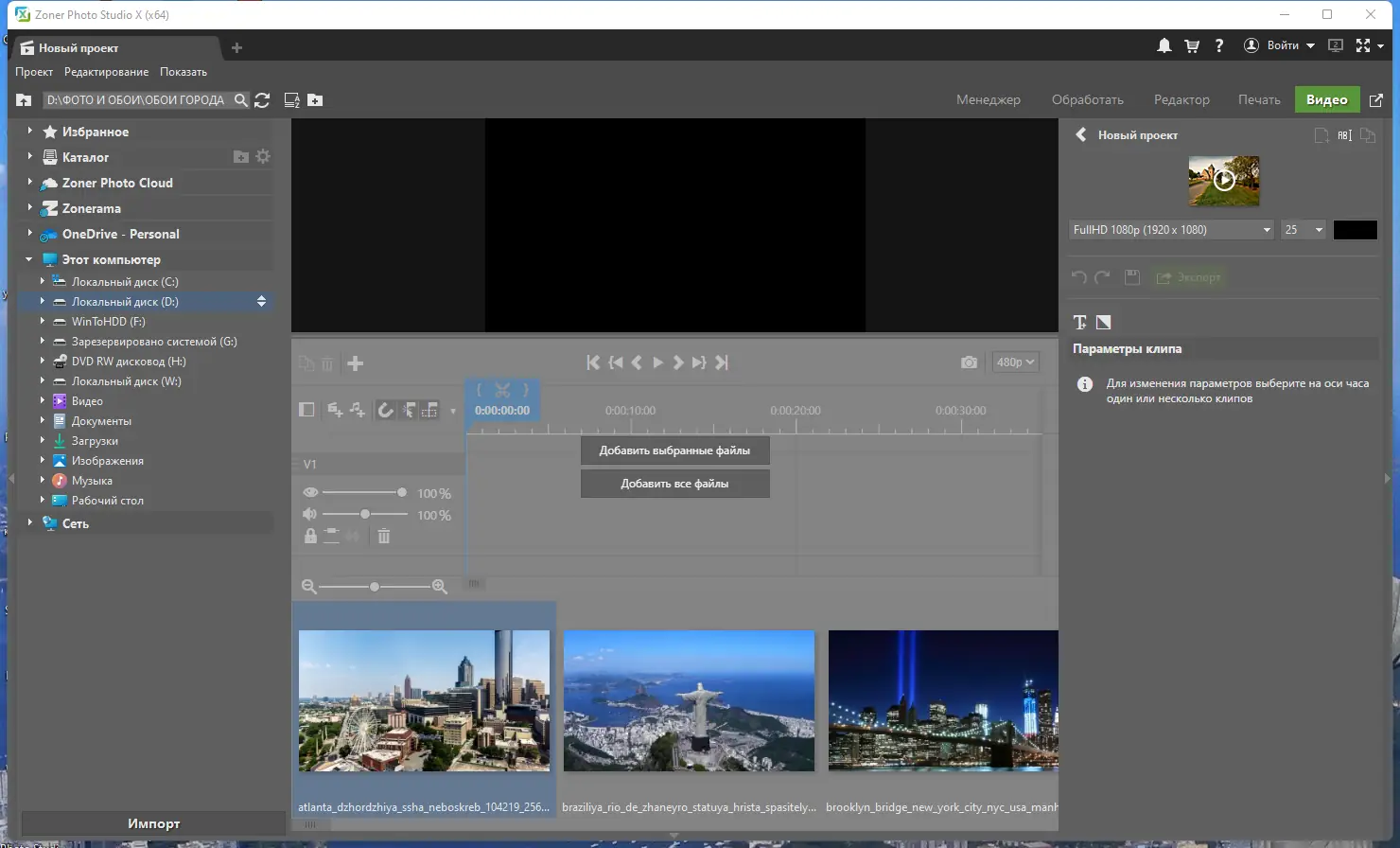The width and height of the screenshot is (1400, 848).
Task: Delete track V1 with trash icon
Action: [x=384, y=537]
